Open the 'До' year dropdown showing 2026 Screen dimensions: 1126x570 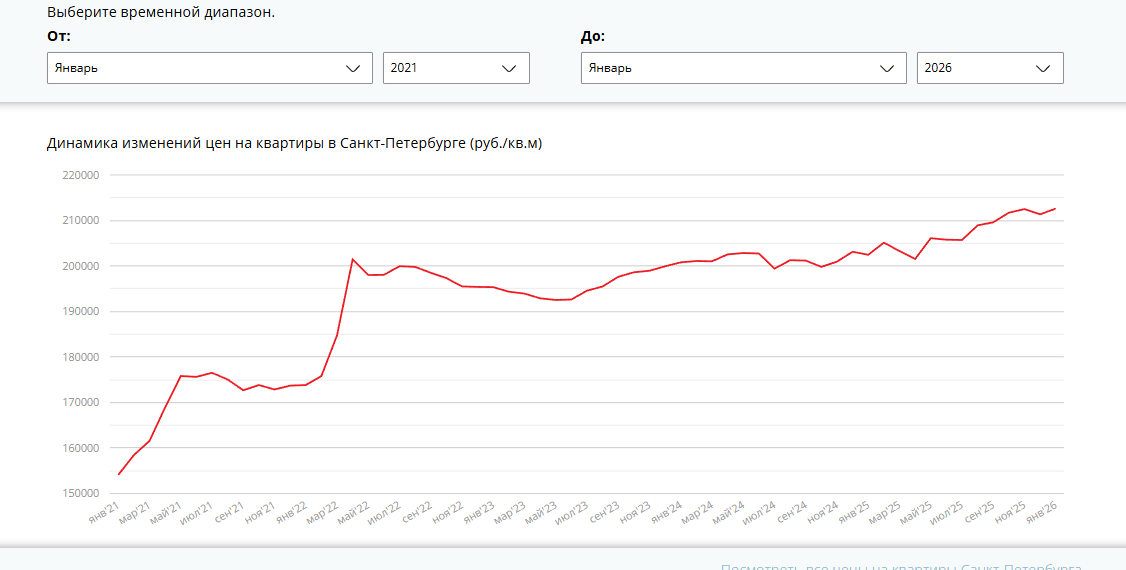coord(990,68)
